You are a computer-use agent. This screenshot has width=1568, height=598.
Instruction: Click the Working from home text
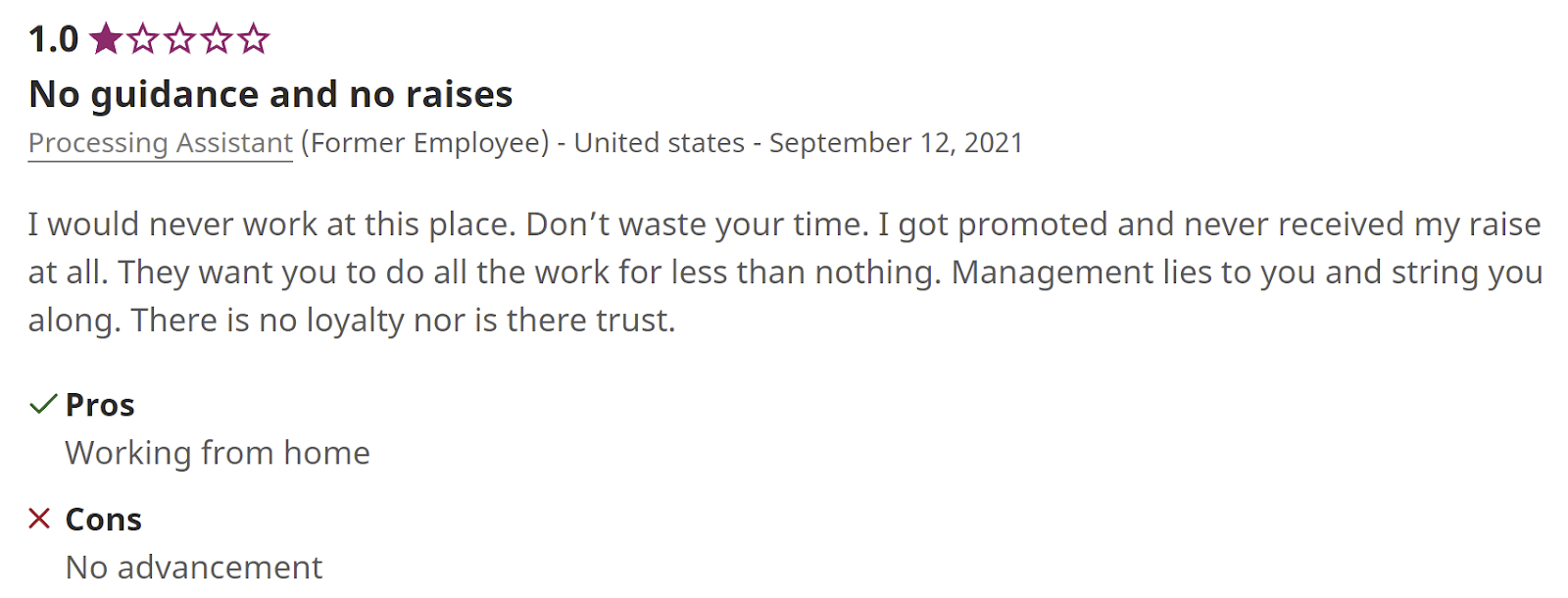(218, 453)
